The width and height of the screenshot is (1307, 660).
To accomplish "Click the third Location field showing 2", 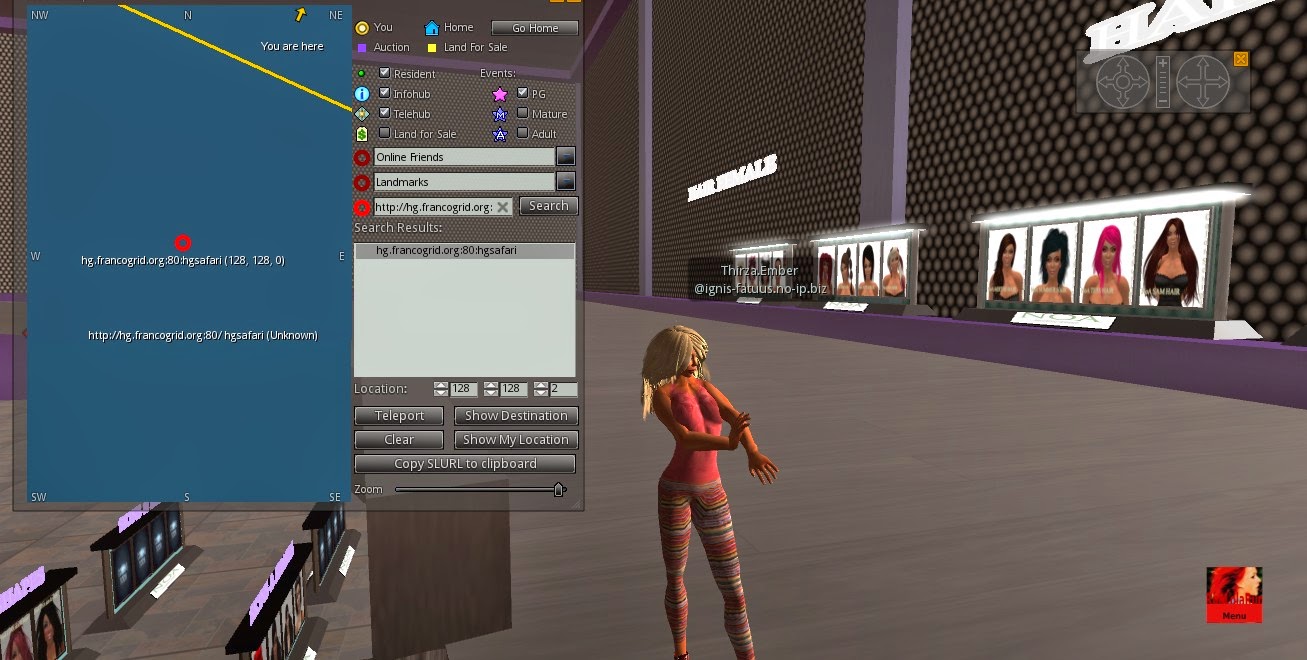I will pos(563,389).
